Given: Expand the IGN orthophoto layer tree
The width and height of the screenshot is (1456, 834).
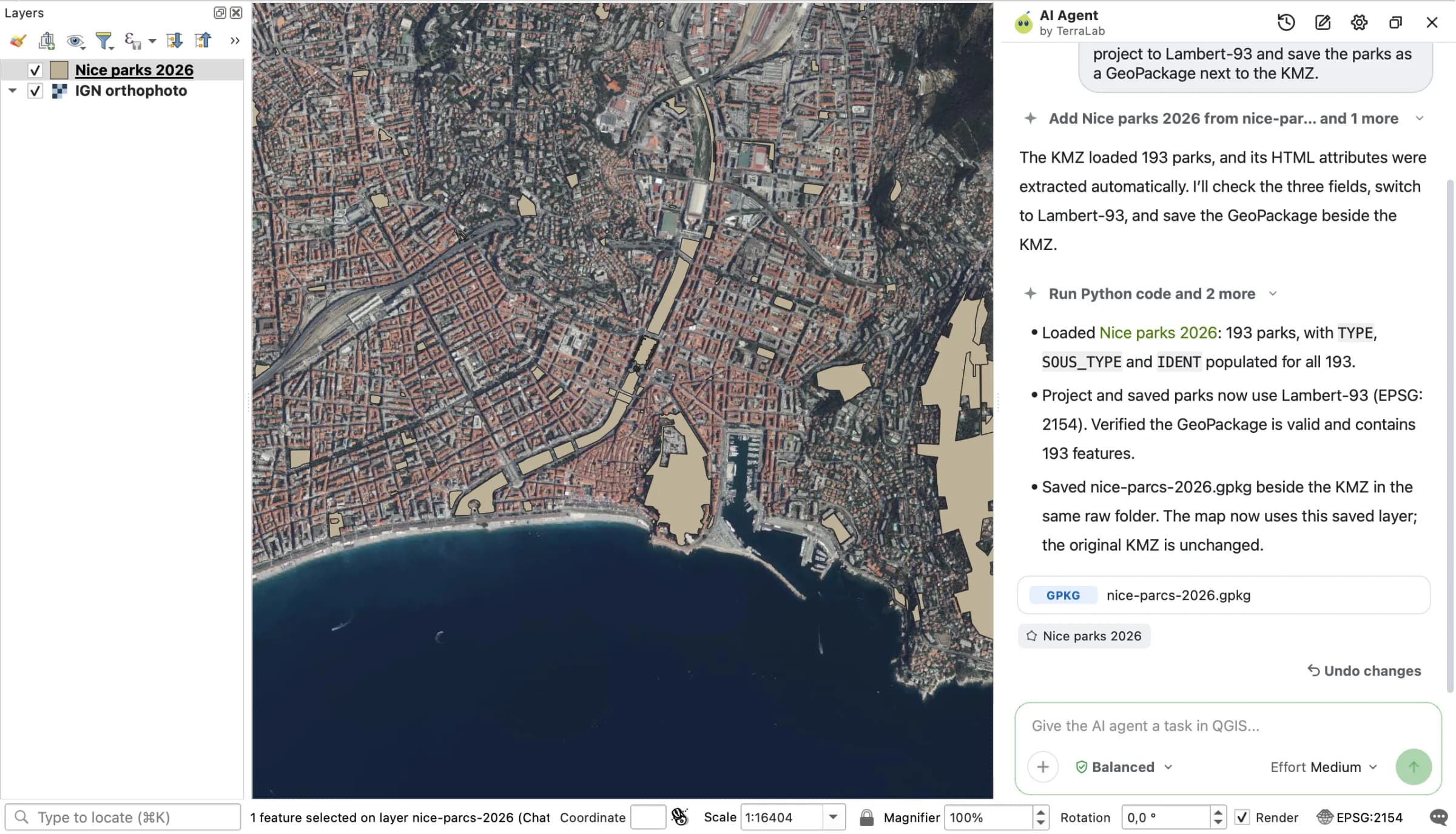Looking at the screenshot, I should (12, 90).
